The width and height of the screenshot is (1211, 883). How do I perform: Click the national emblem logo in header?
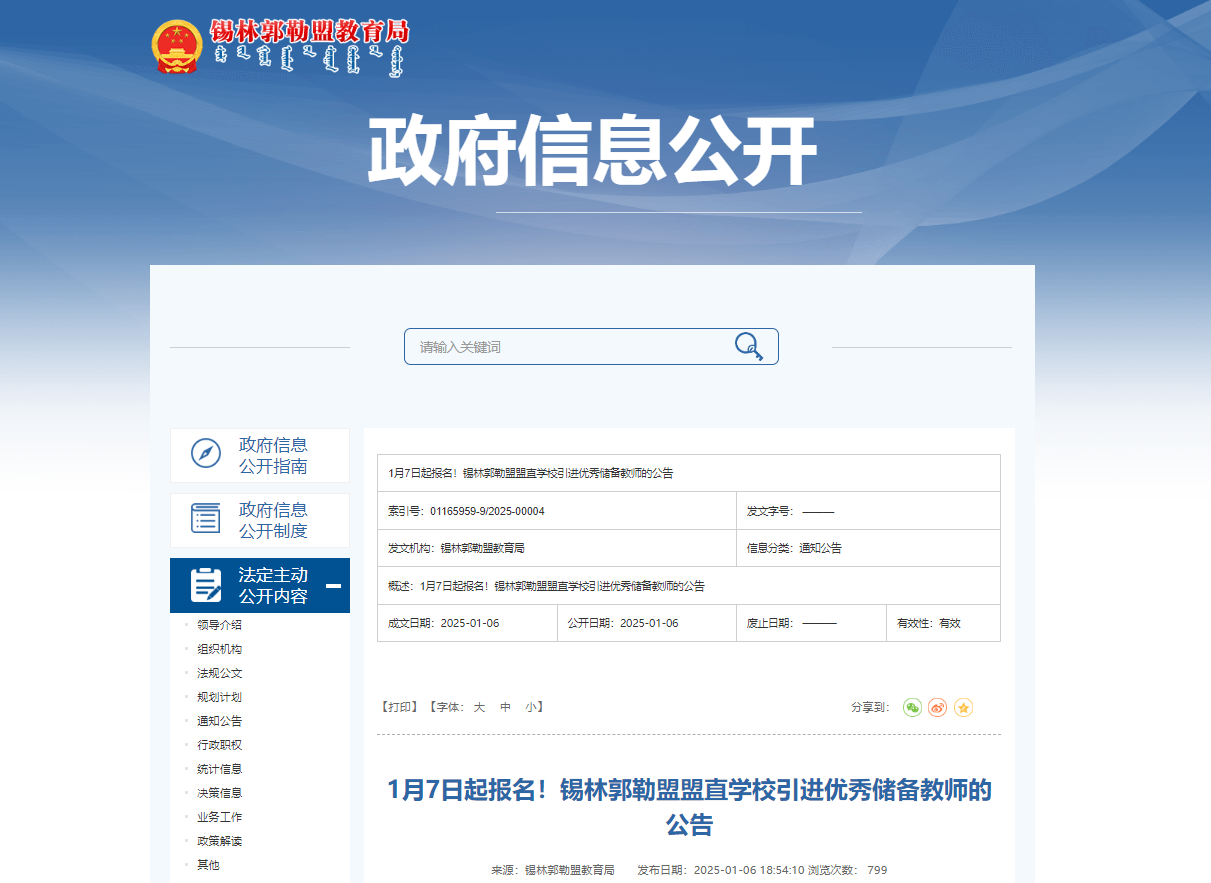(177, 47)
